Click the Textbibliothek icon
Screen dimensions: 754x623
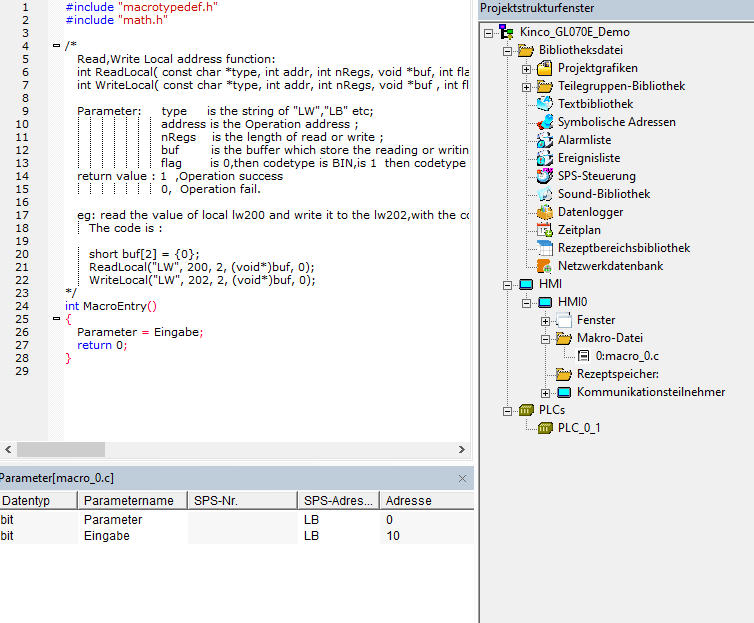click(x=544, y=104)
